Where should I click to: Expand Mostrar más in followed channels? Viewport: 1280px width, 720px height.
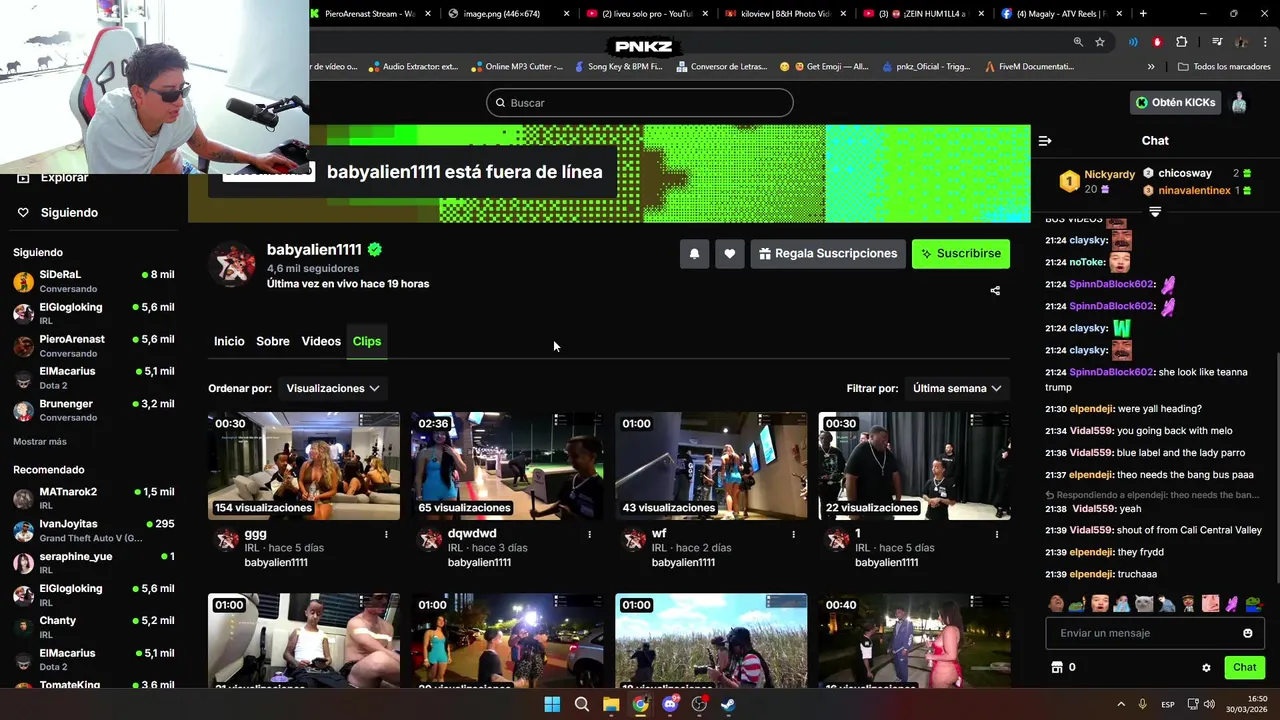point(40,441)
